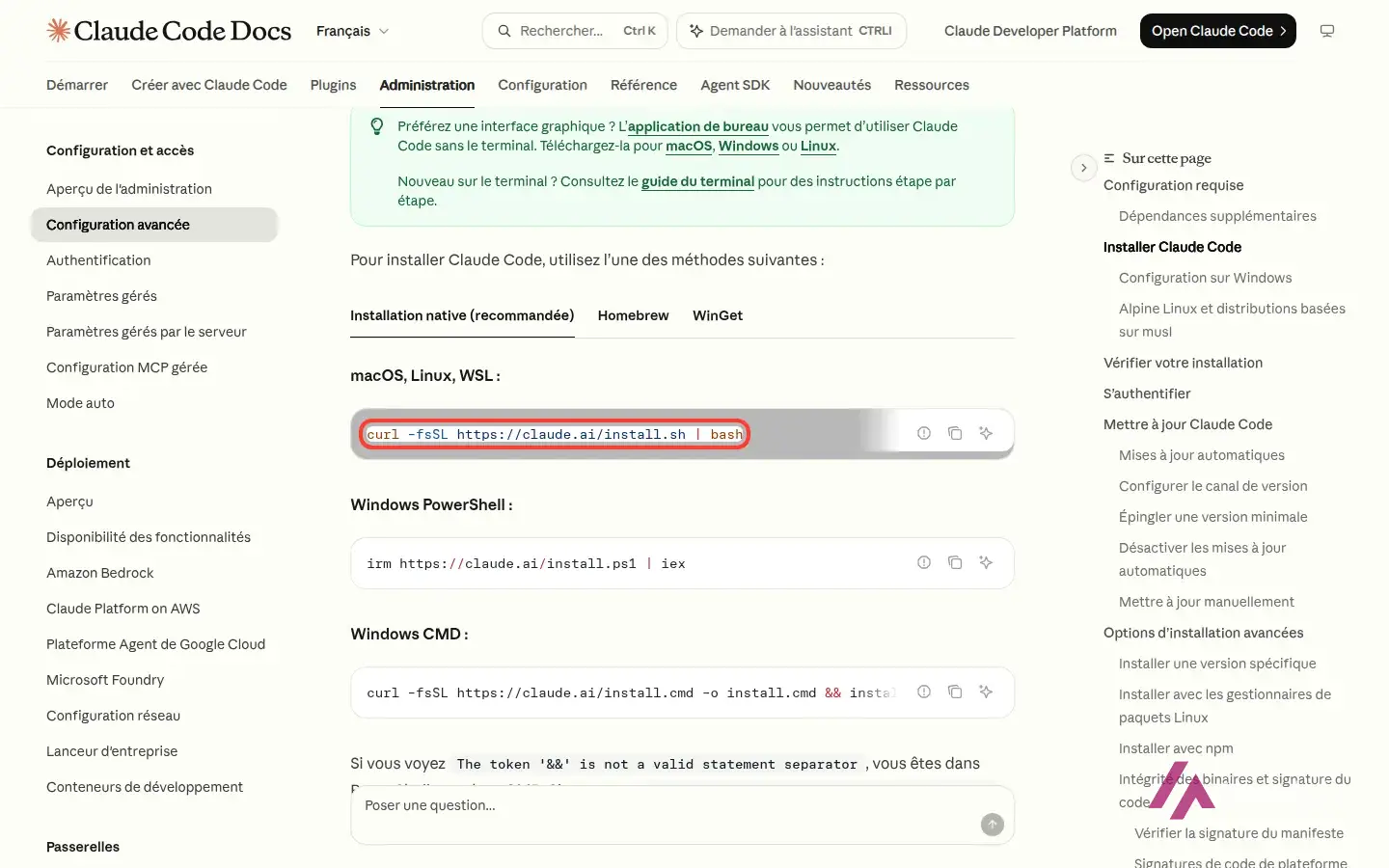Image resolution: width=1389 pixels, height=868 pixels.
Task: Open the 'Demander à l'assistant' panel
Action: 791,31
